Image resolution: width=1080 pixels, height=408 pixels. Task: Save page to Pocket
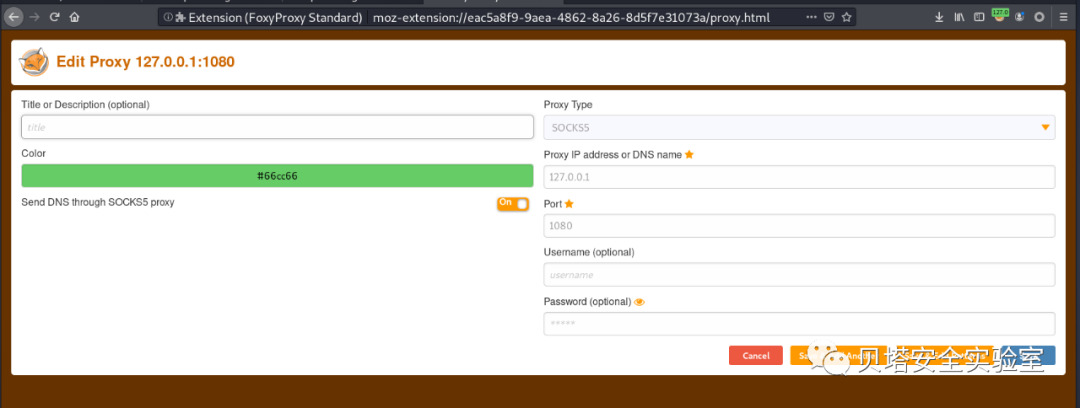pyautogui.click(x=830, y=17)
